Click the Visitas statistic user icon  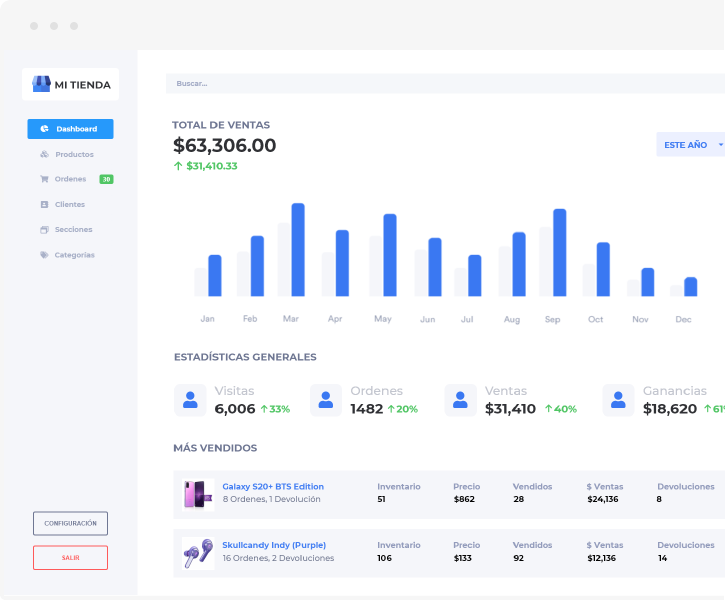[190, 400]
